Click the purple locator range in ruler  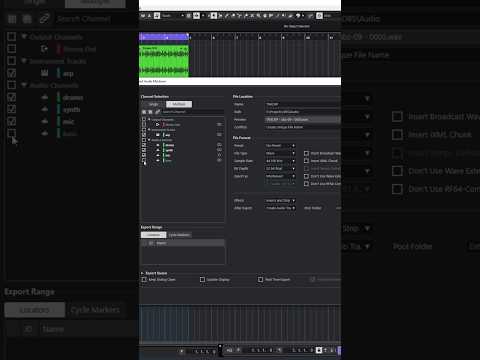(164, 36)
